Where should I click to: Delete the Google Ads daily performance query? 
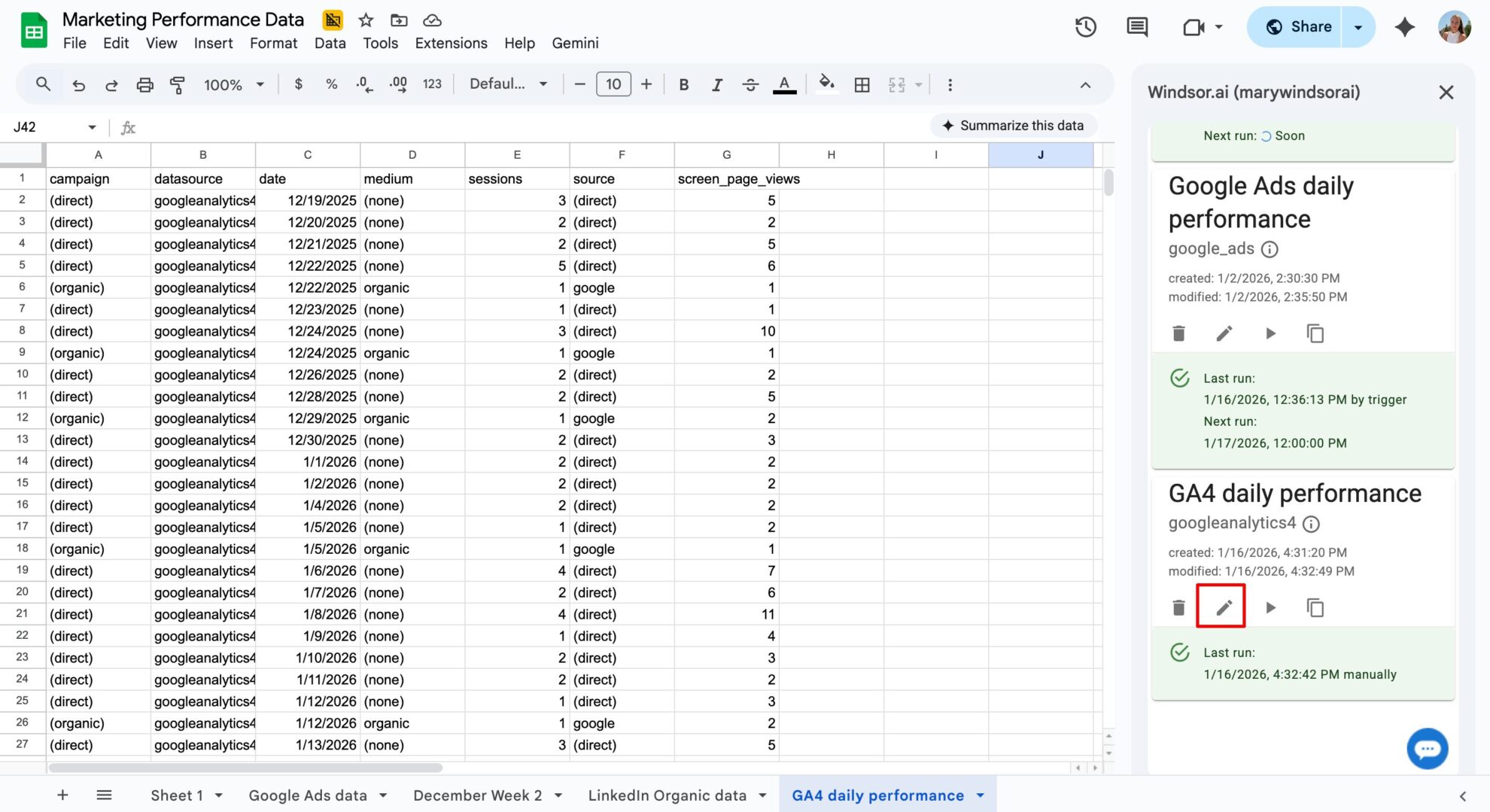pos(1178,333)
